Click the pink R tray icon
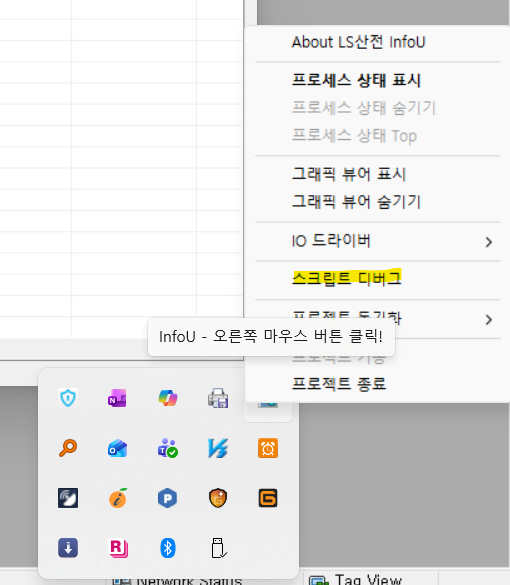 (118, 548)
